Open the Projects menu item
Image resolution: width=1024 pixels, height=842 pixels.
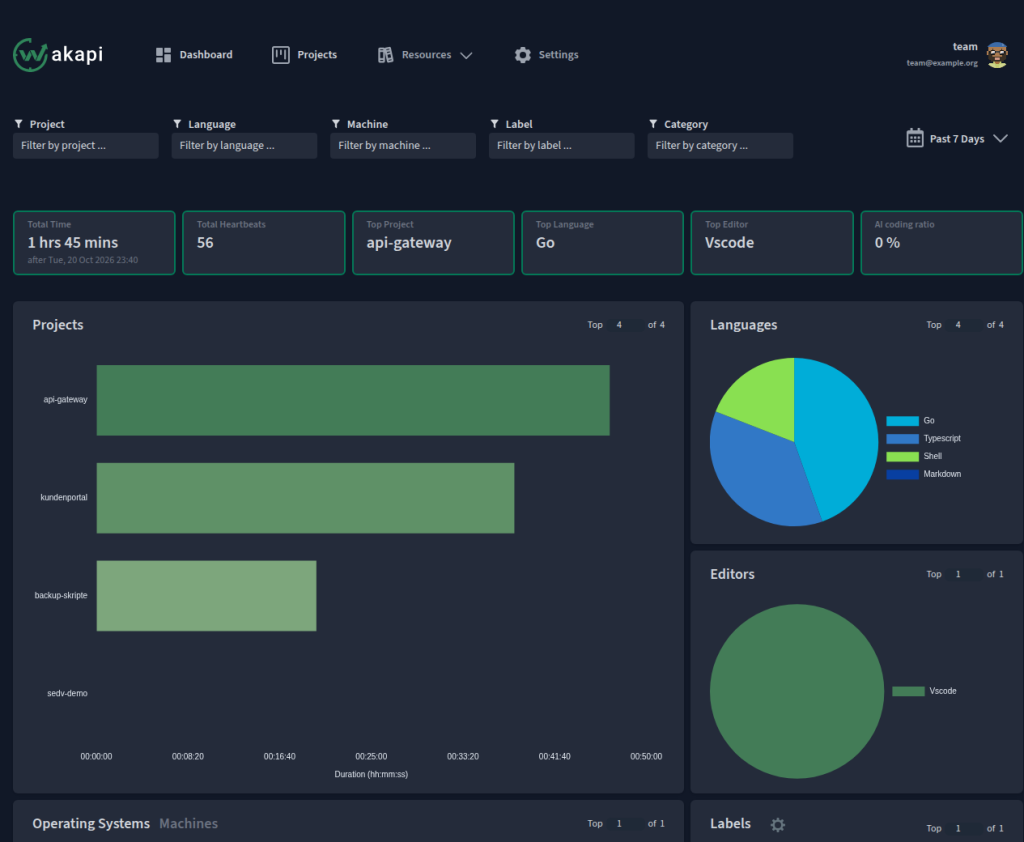304,55
